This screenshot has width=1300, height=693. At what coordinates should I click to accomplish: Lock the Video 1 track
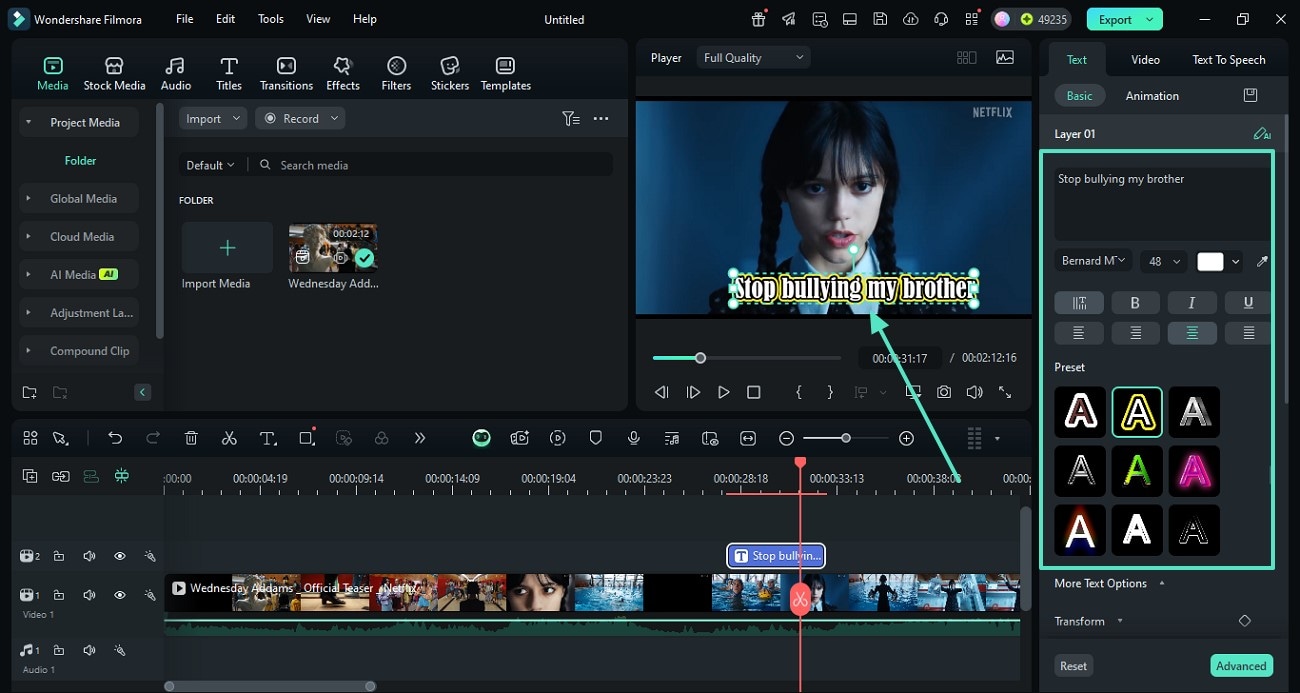[x=59, y=595]
